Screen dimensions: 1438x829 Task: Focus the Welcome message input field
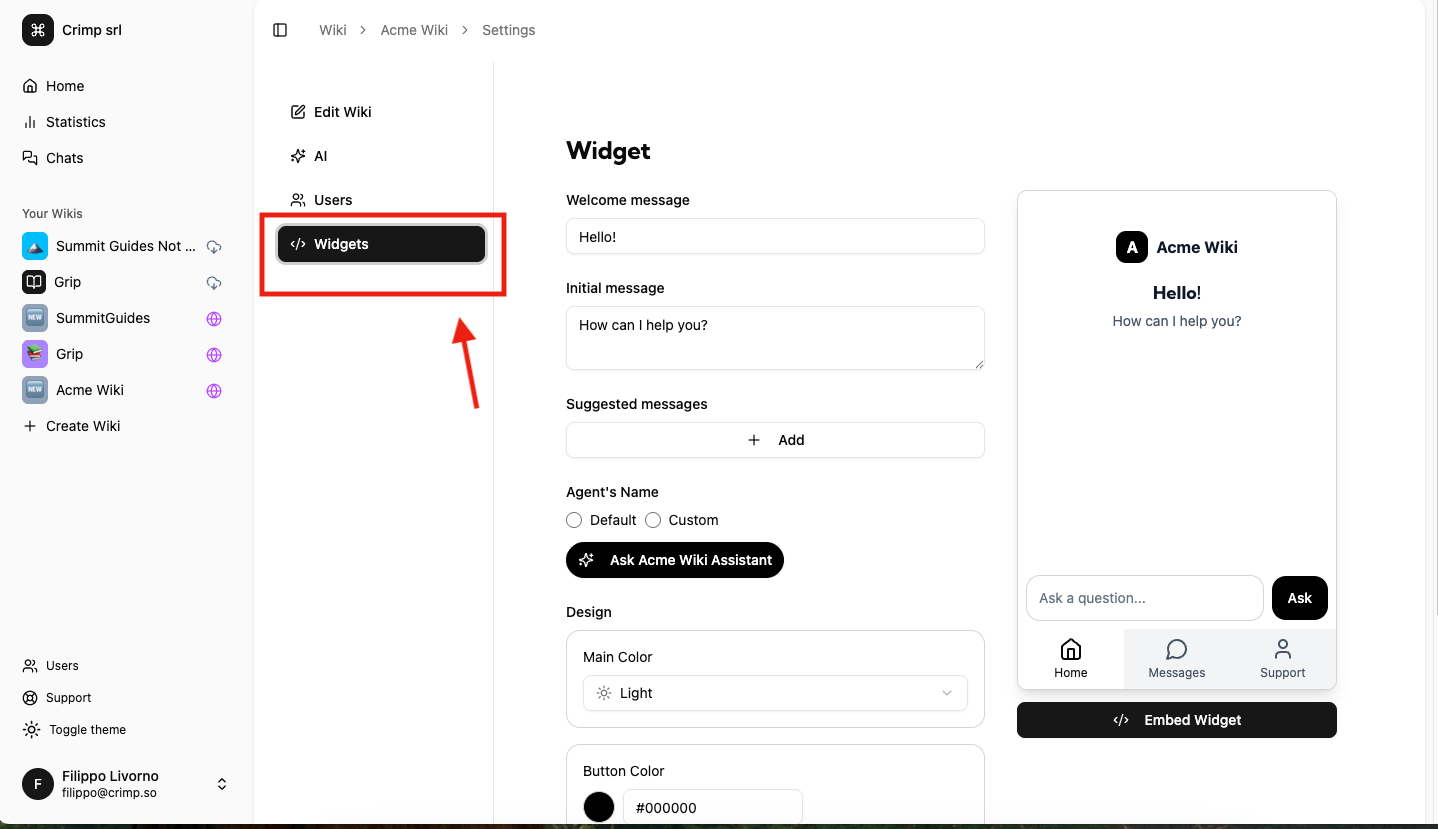tap(775, 236)
